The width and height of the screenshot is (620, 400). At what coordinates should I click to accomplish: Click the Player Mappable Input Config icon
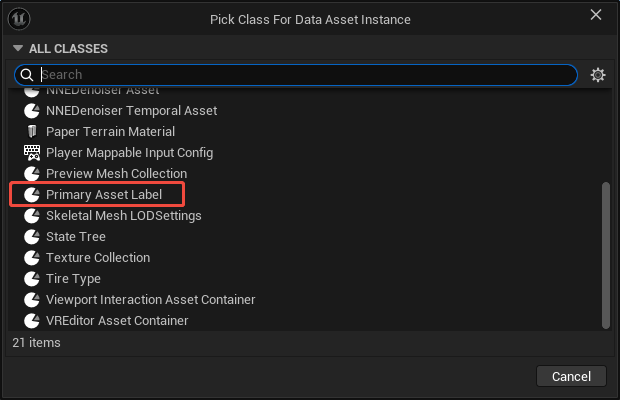(31, 153)
